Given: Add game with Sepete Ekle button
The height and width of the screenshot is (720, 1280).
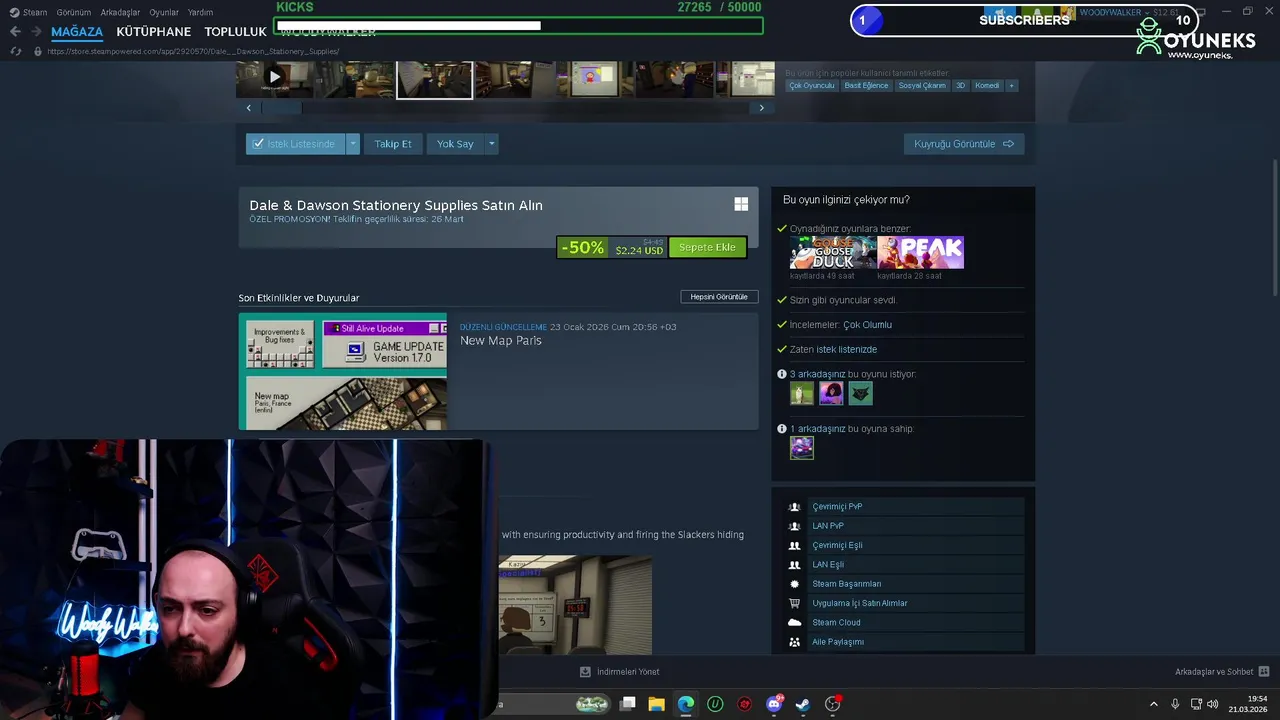Looking at the screenshot, I should [x=707, y=247].
